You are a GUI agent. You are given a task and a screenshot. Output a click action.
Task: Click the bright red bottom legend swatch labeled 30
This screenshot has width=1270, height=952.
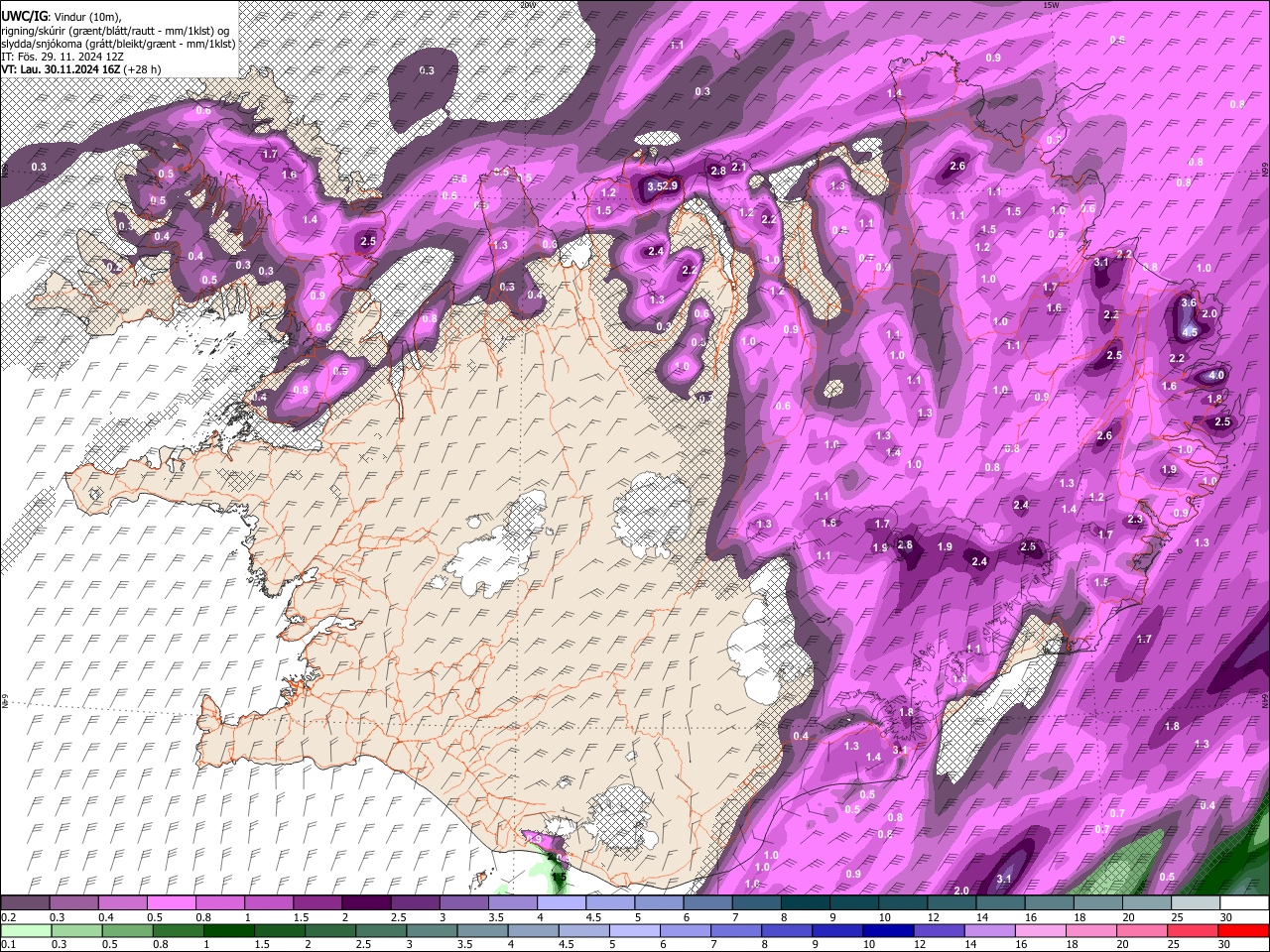[x=1244, y=930]
